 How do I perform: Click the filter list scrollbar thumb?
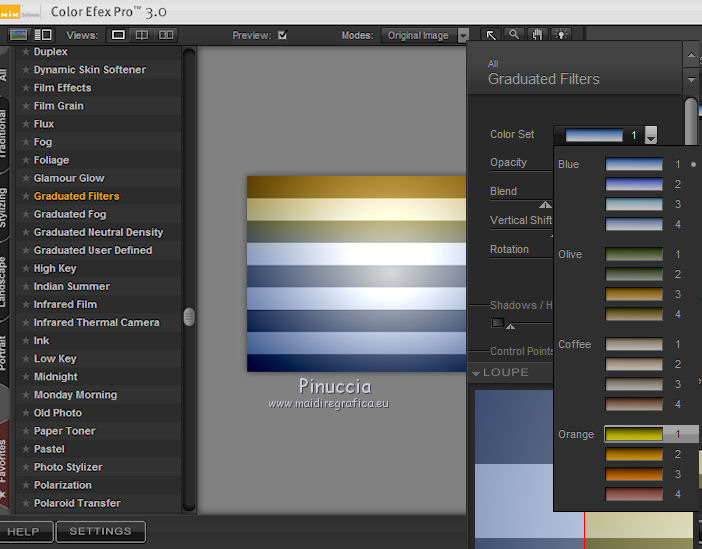pyautogui.click(x=189, y=317)
